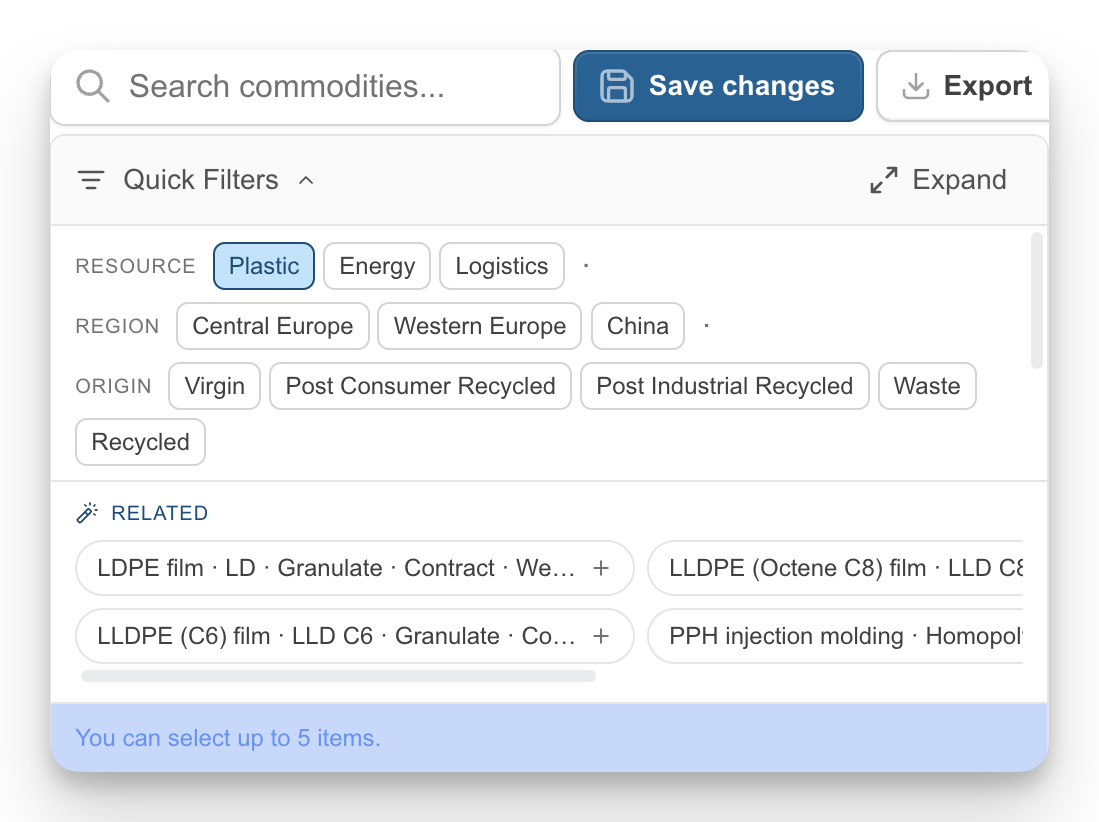
Task: Click the Export button label
Action: tap(988, 86)
